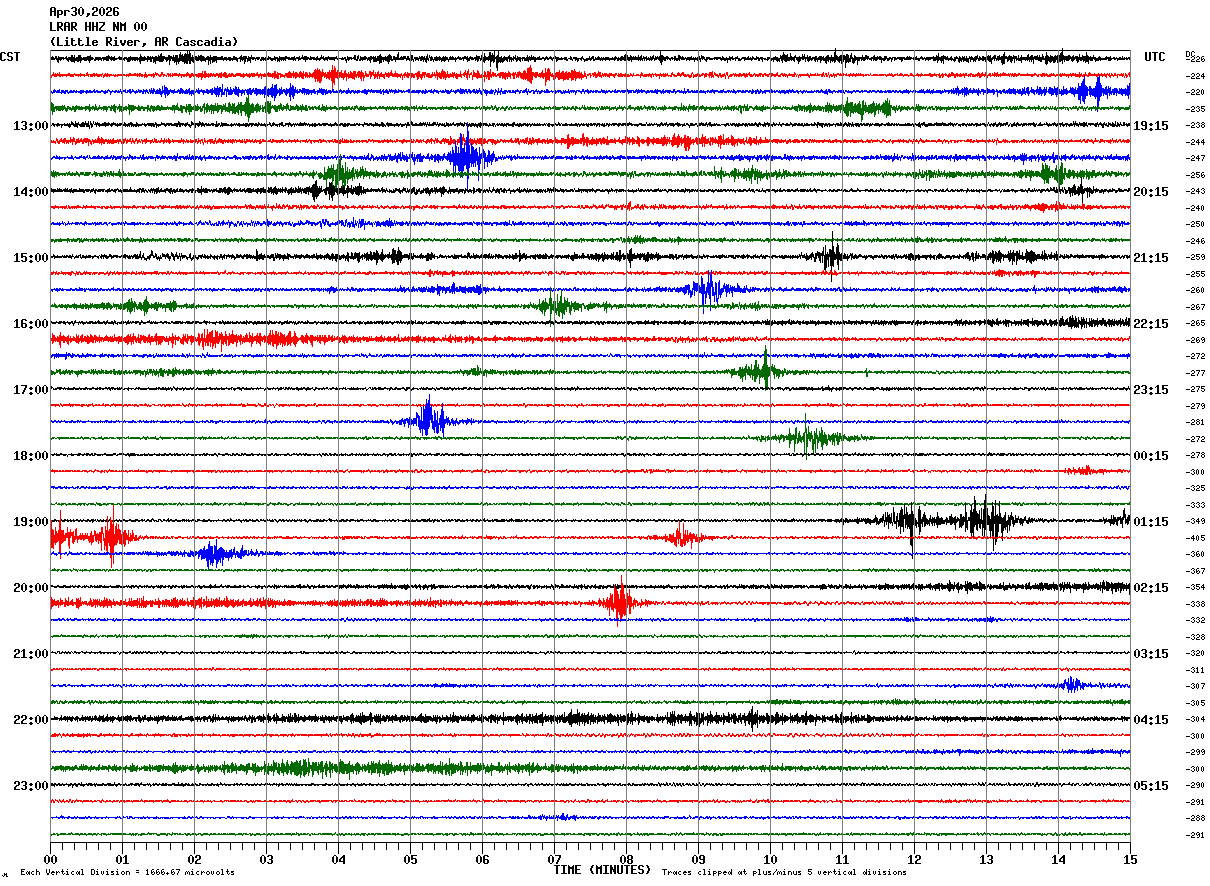Click the vertical division microvolts footnote
Screen dimensions: 1210x886
(128, 872)
